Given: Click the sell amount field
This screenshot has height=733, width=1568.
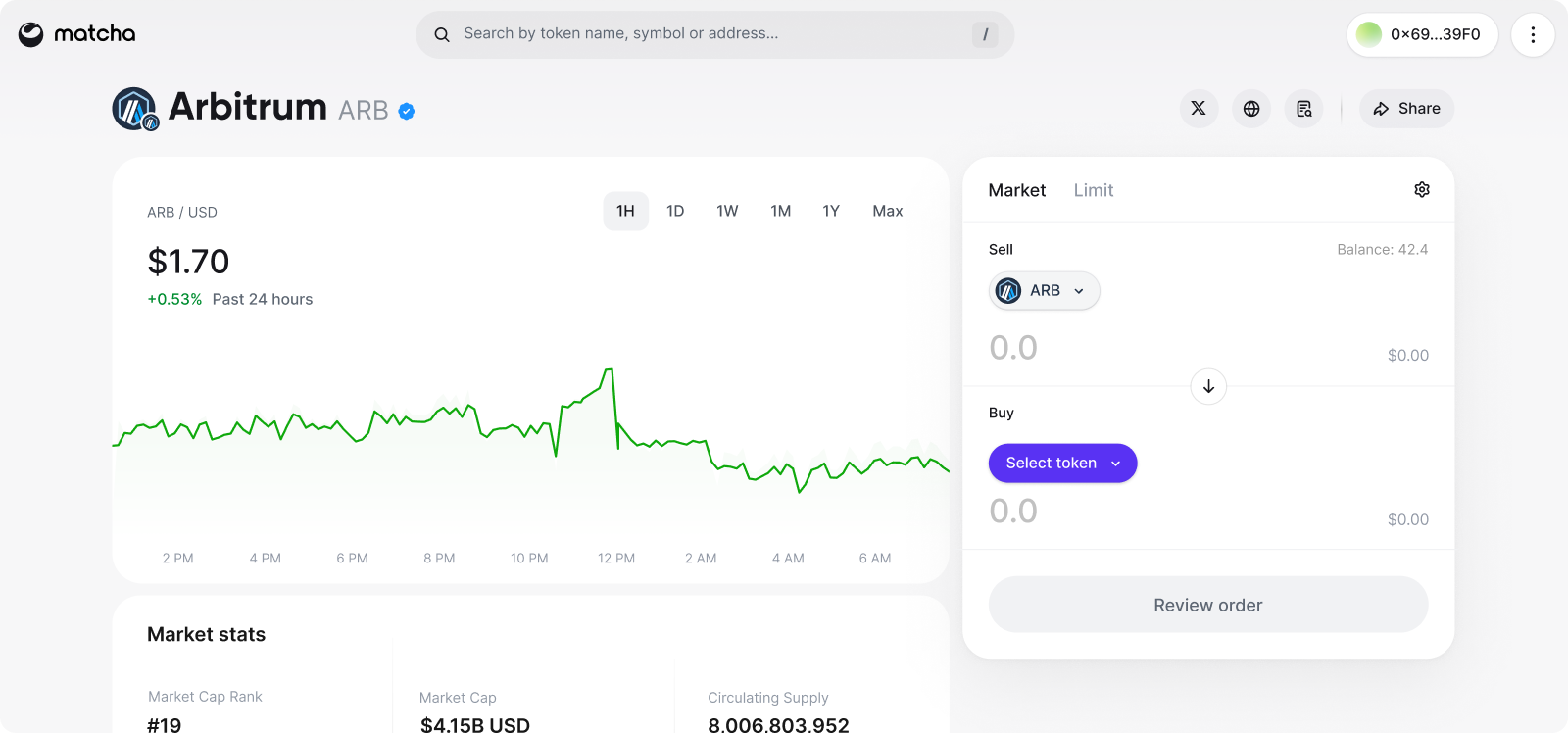Looking at the screenshot, I should (x=1013, y=348).
